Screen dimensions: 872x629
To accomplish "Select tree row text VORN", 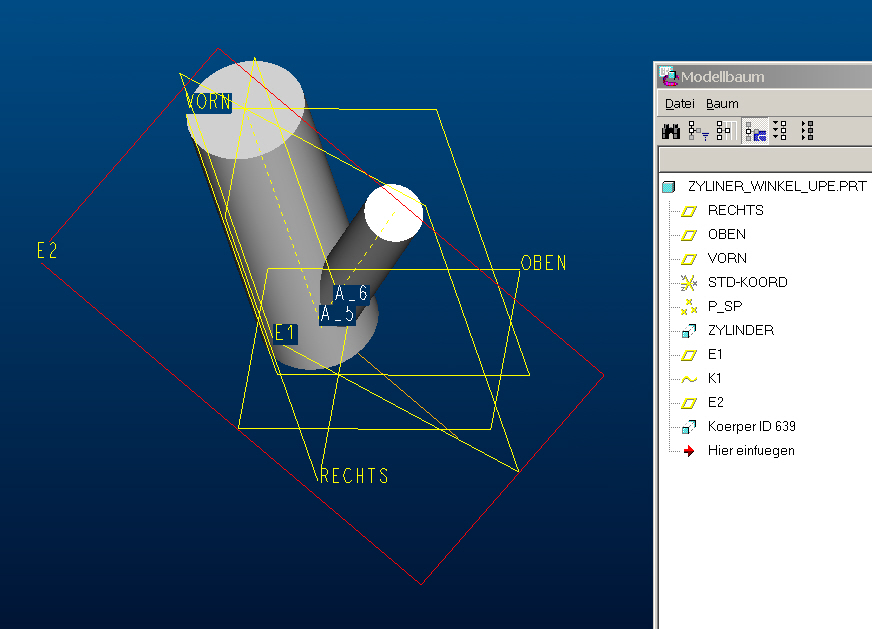I will 727,258.
